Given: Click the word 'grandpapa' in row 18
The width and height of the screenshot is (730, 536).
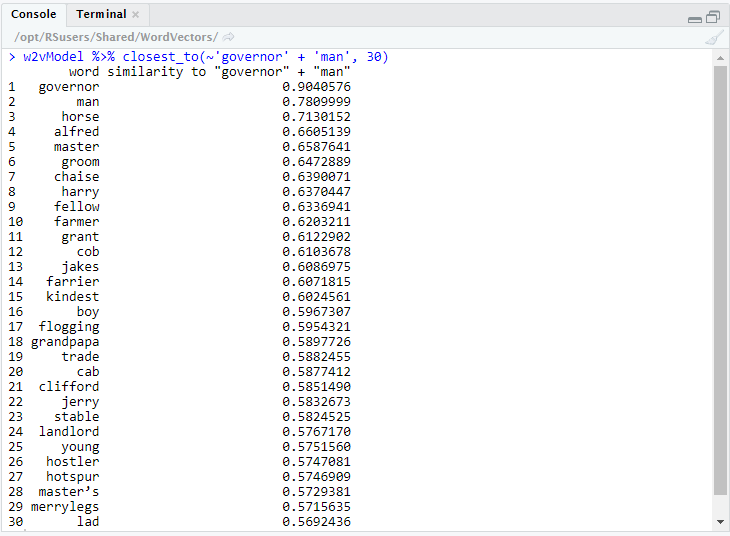Looking at the screenshot, I should (x=65, y=342).
